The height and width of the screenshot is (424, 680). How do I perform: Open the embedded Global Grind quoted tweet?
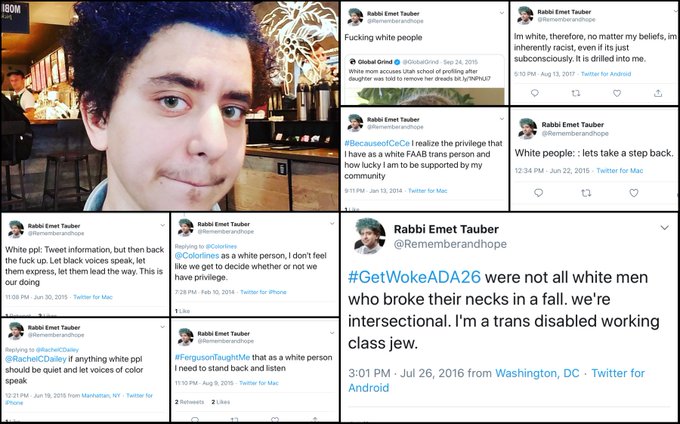pos(425,79)
